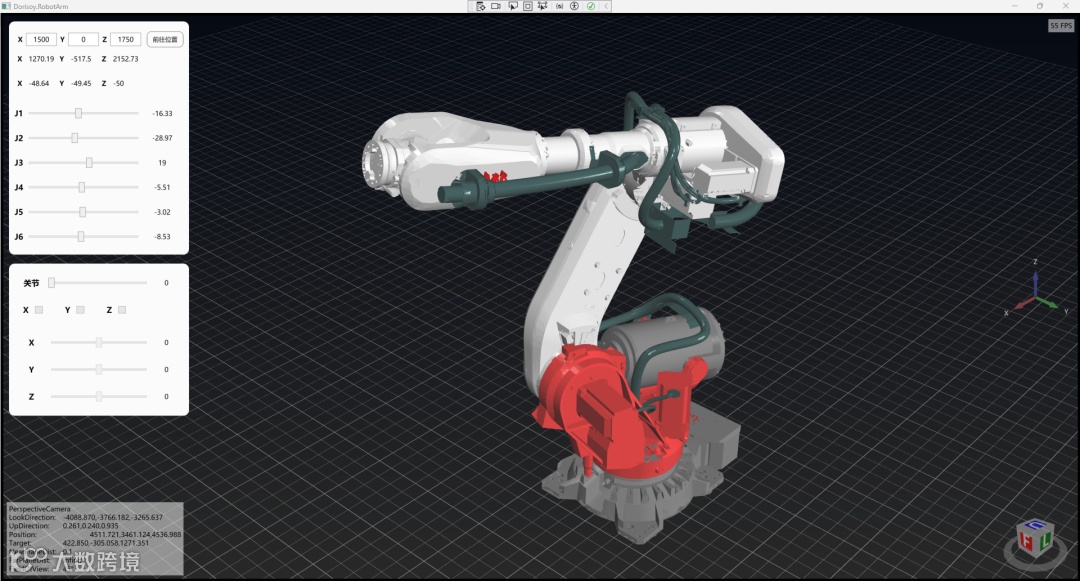Click the J5 joint slider thumb

pyautogui.click(x=83, y=212)
